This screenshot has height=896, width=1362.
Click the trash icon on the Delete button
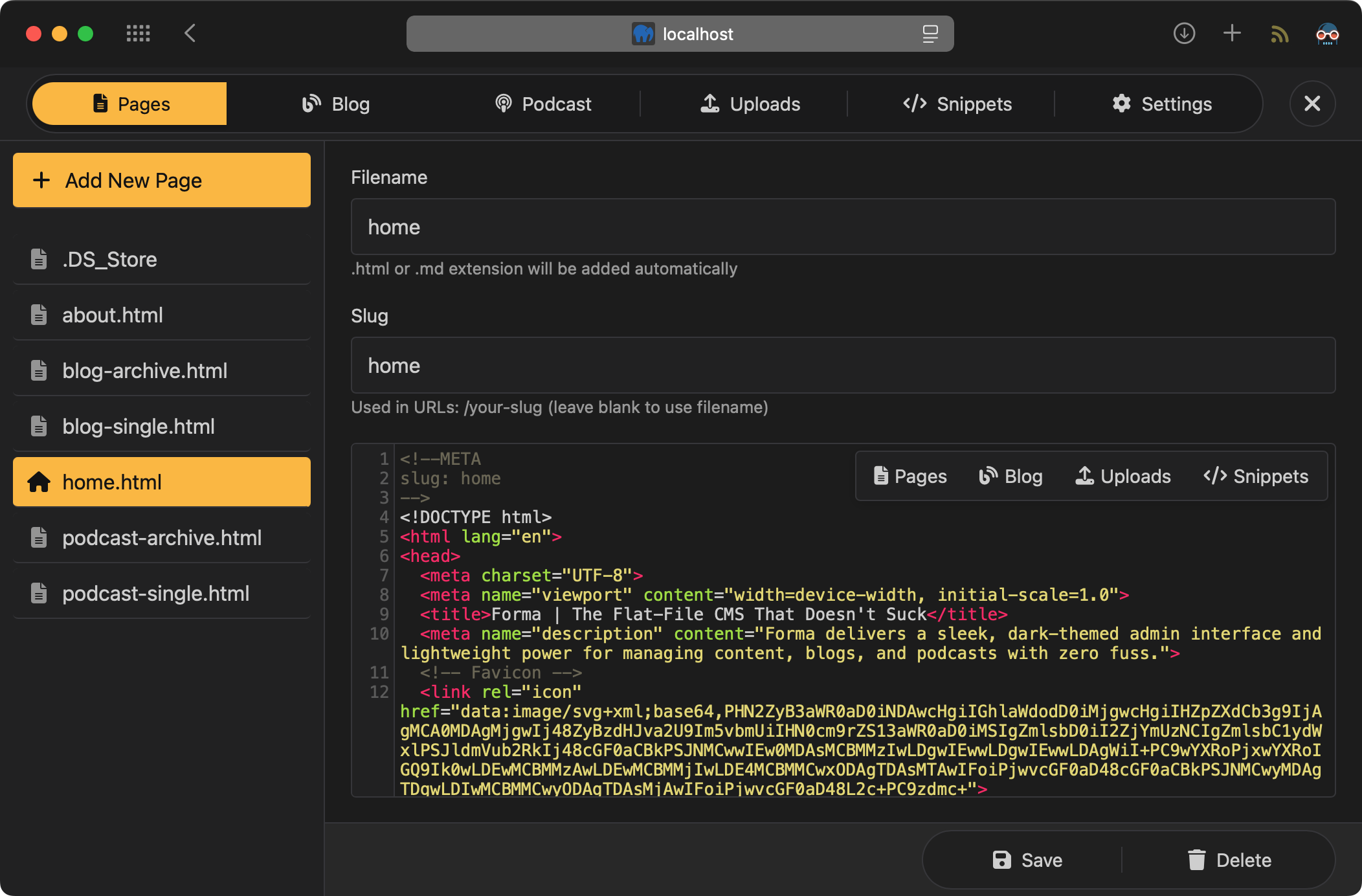click(x=1197, y=860)
